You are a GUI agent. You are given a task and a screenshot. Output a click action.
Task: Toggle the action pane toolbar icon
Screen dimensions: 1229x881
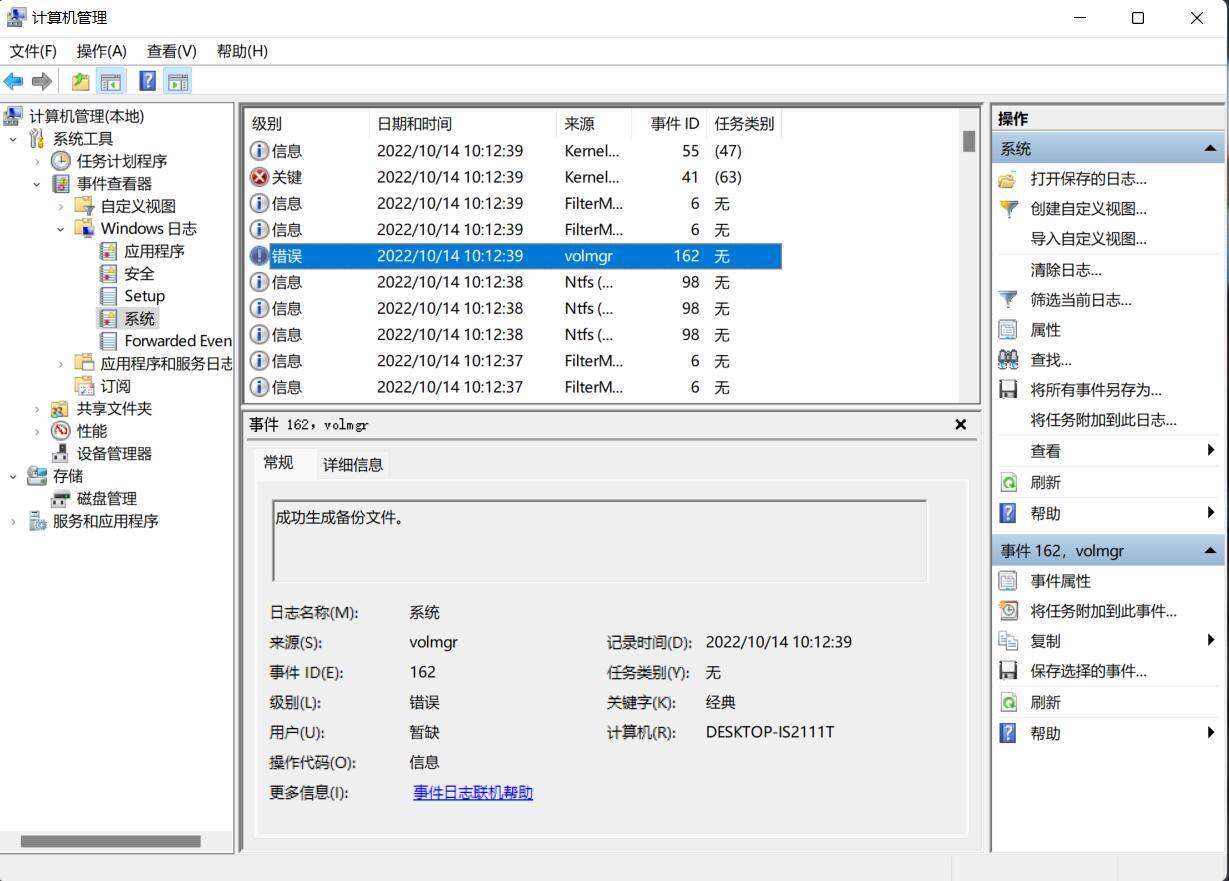click(x=178, y=82)
